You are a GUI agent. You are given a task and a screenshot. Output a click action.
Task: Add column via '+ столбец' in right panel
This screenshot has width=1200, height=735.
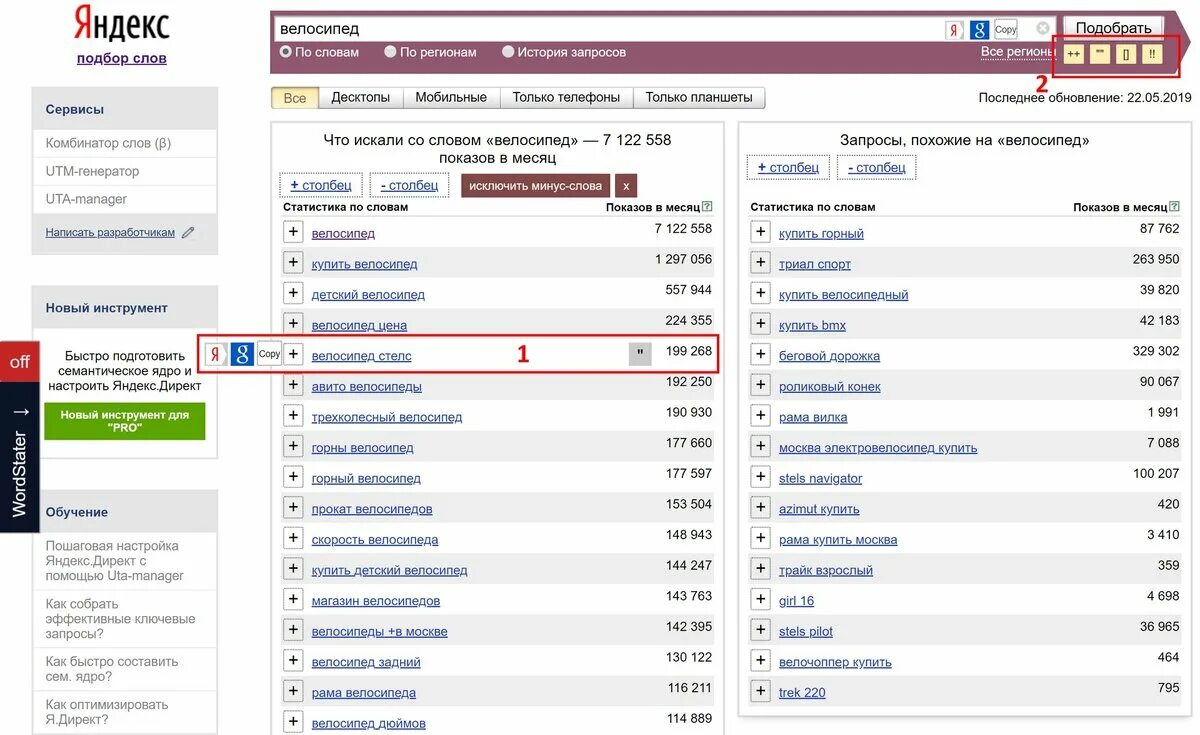click(788, 167)
